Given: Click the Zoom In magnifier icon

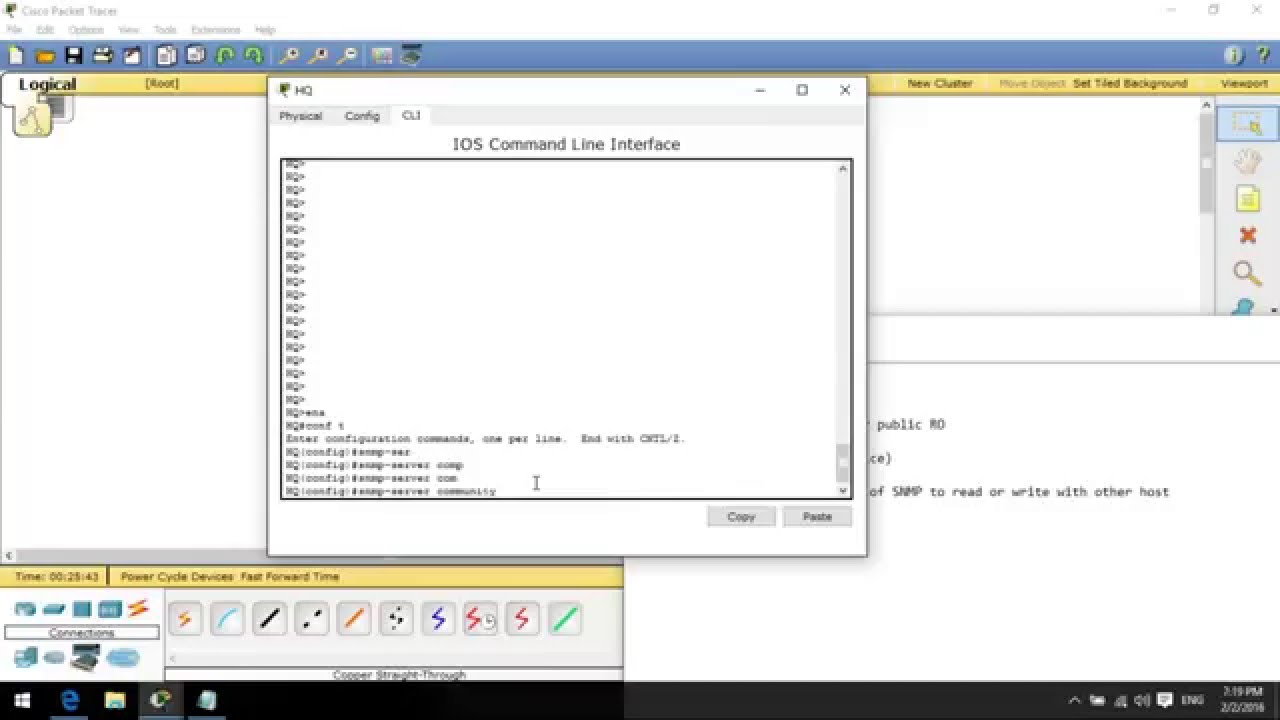Looking at the screenshot, I should click(x=289, y=56).
